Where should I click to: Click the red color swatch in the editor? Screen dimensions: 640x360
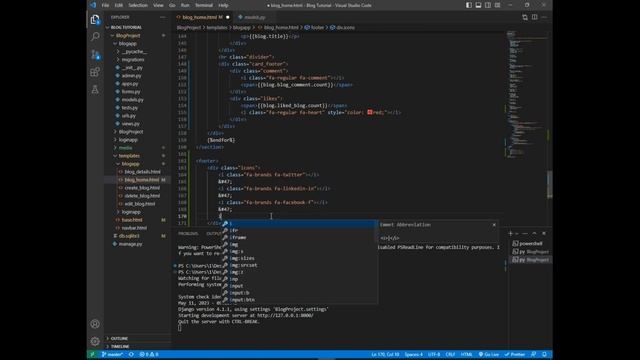[x=369, y=112]
